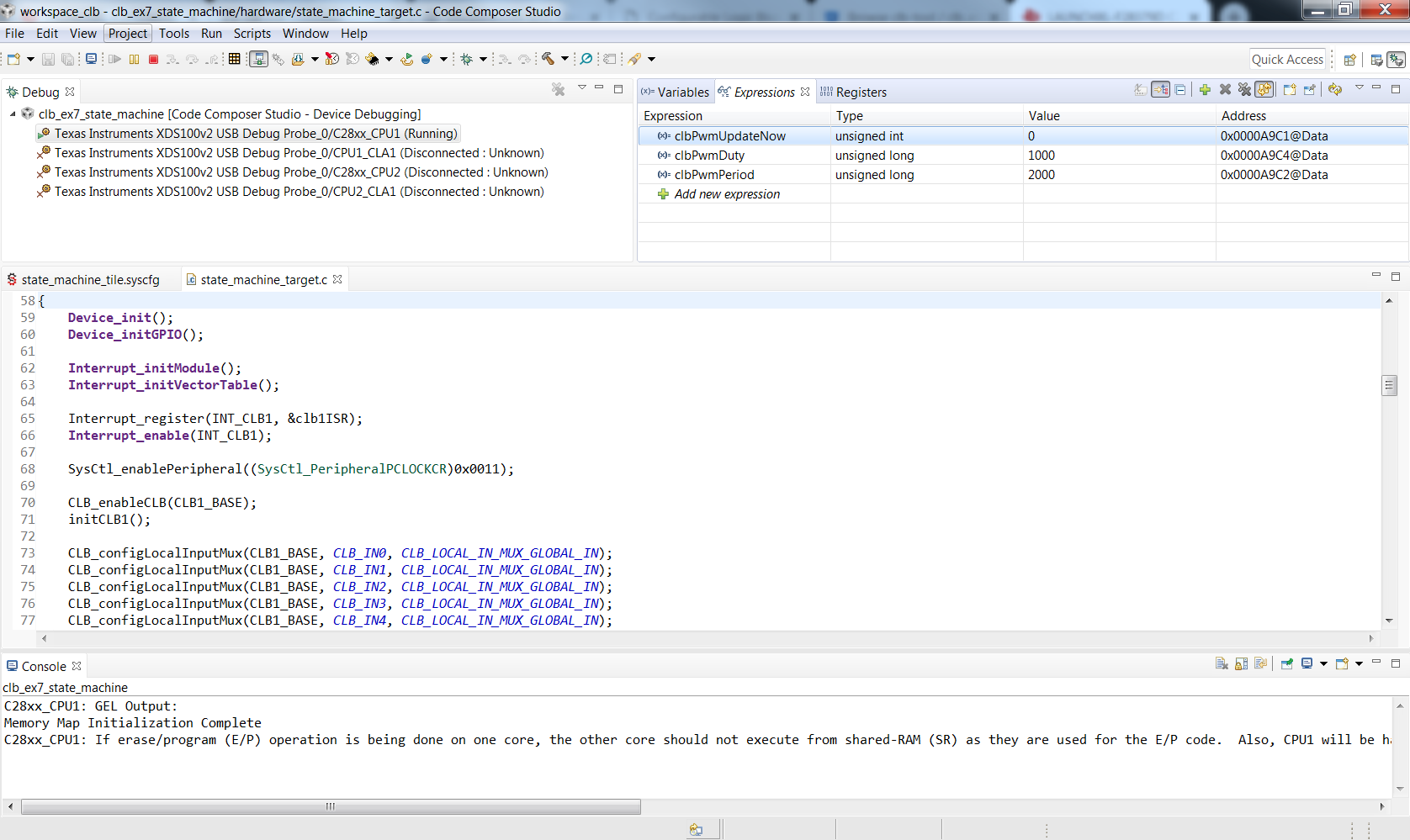Open the Expressions view menu triangle
This screenshot has height=840, width=1410.
point(1359,88)
